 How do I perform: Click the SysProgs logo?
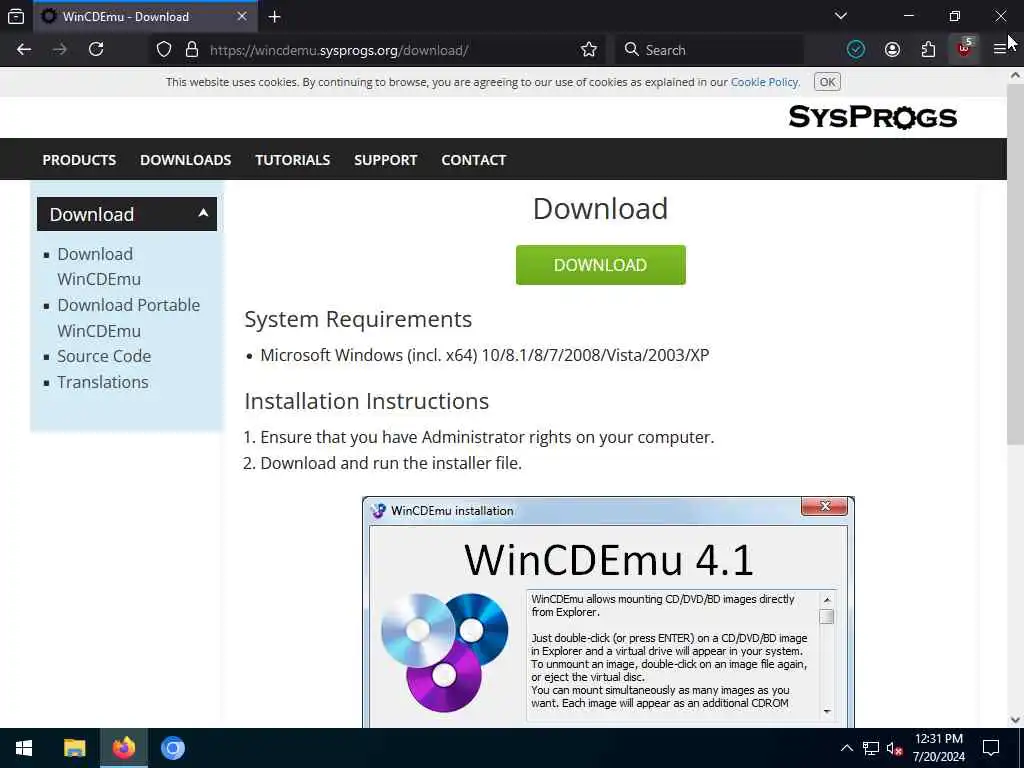(872, 118)
